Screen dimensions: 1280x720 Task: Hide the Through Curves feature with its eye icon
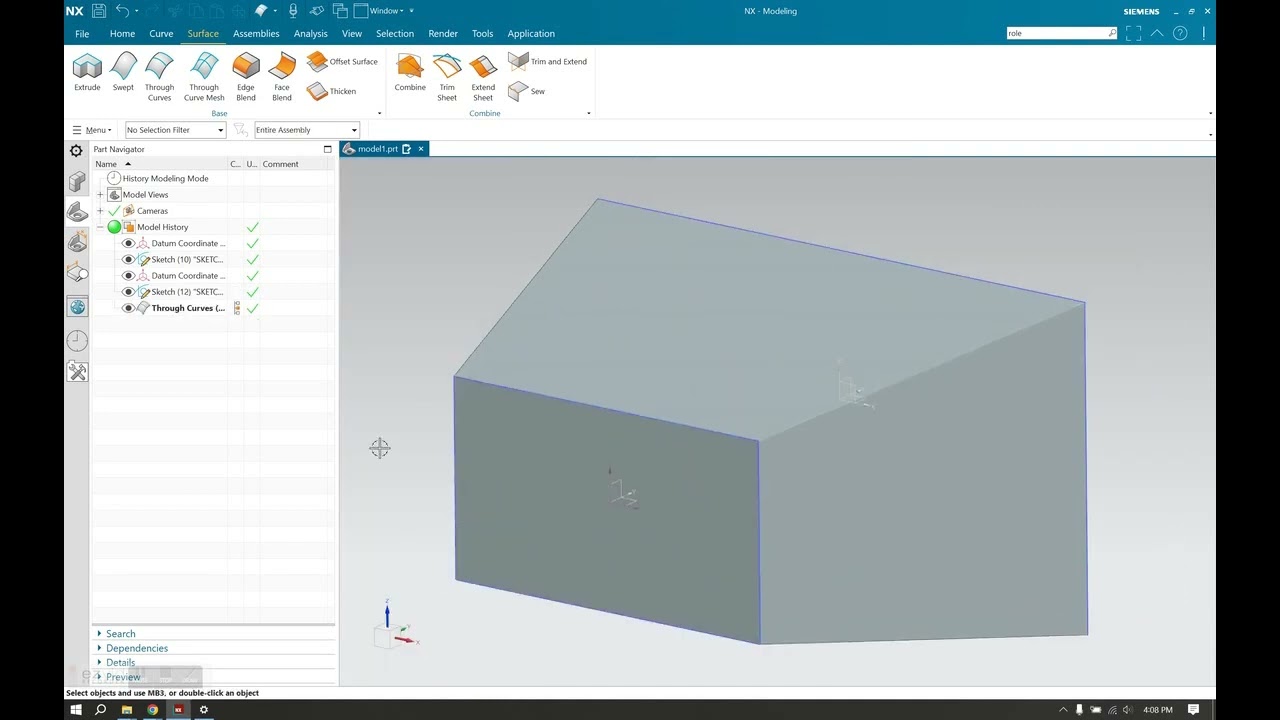pos(128,308)
